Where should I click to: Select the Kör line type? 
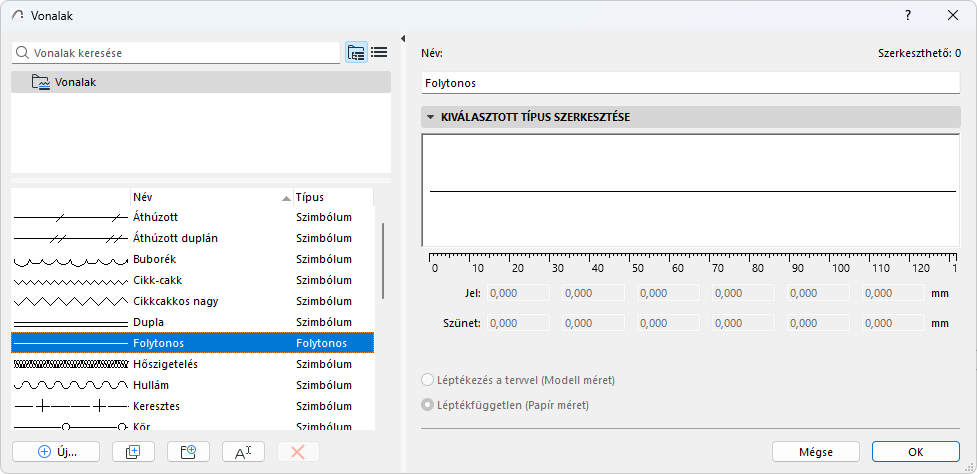tap(193, 424)
